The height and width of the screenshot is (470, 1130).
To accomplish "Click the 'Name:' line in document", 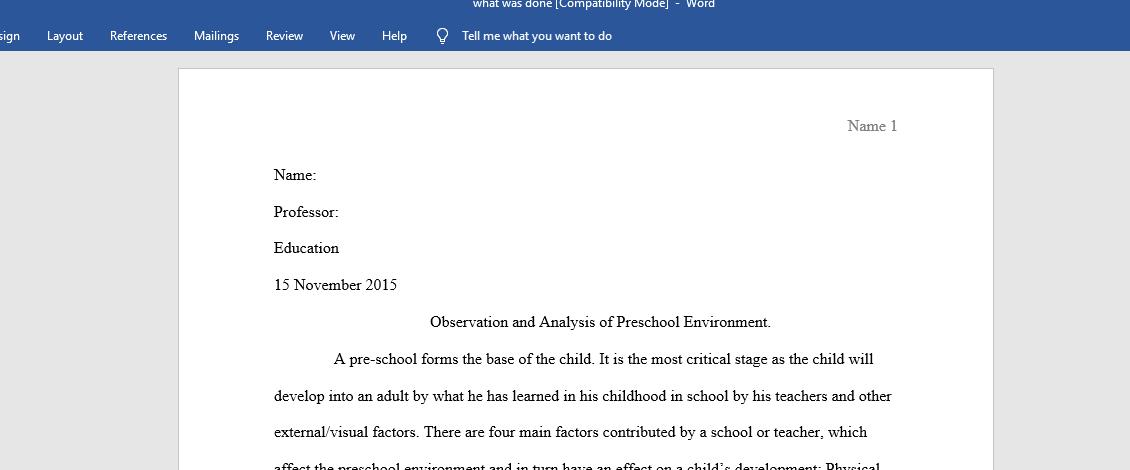I will [x=295, y=175].
